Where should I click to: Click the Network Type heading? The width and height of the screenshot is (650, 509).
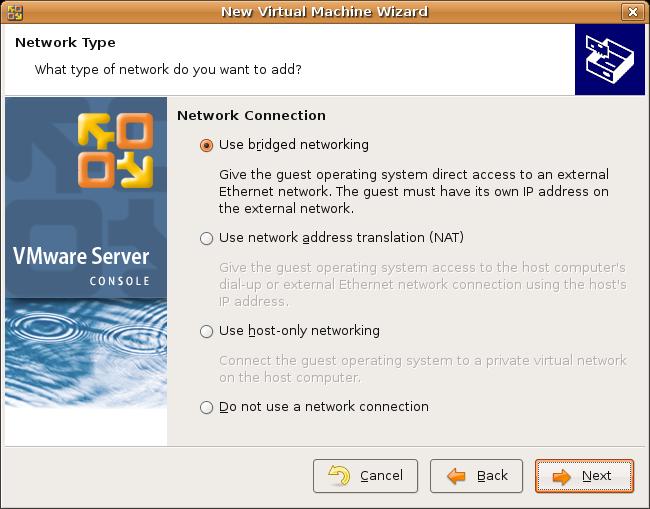coord(65,42)
